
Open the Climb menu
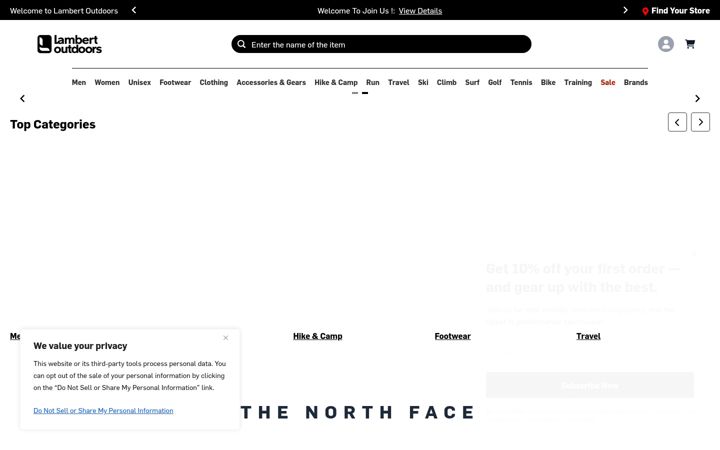446,83
